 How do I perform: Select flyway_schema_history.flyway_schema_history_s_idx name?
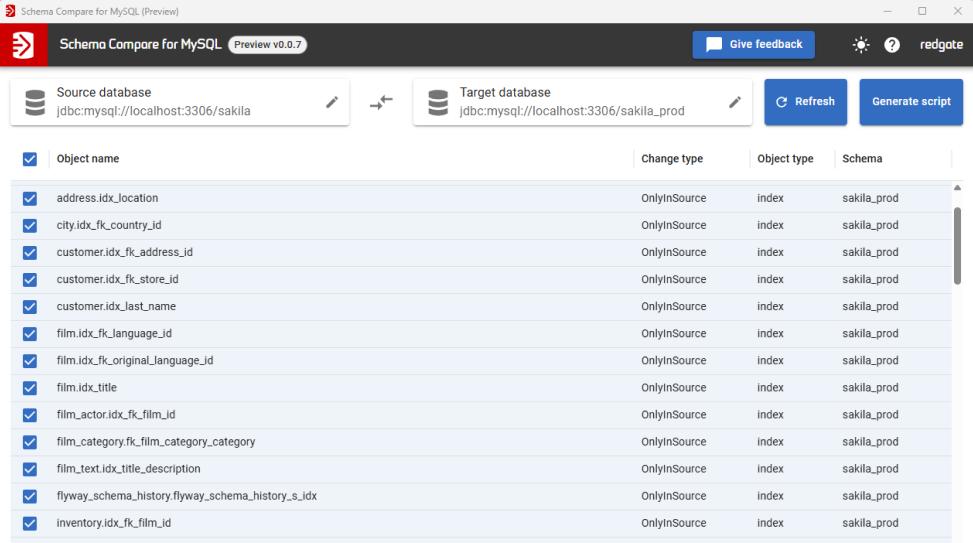click(187, 496)
